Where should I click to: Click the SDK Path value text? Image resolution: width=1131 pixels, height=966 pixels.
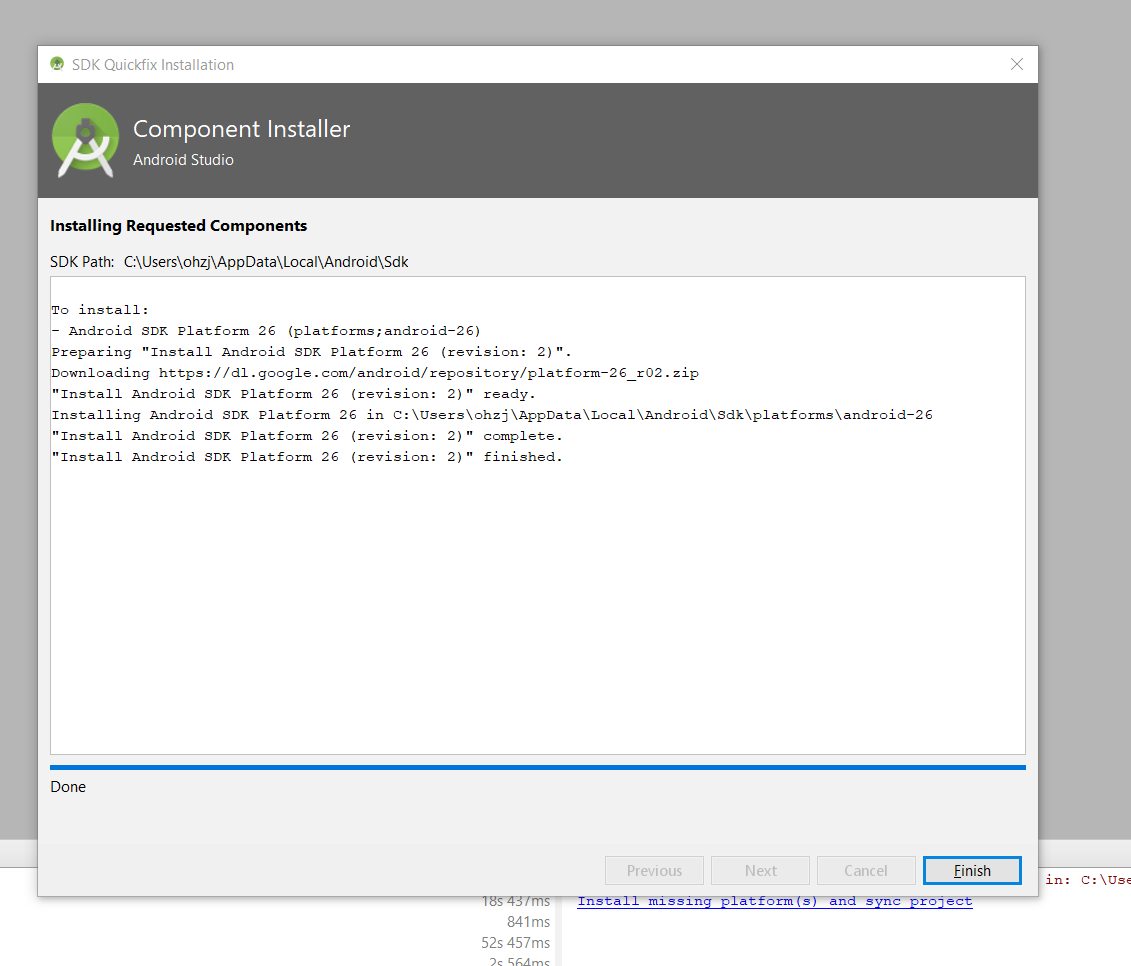coord(266,262)
